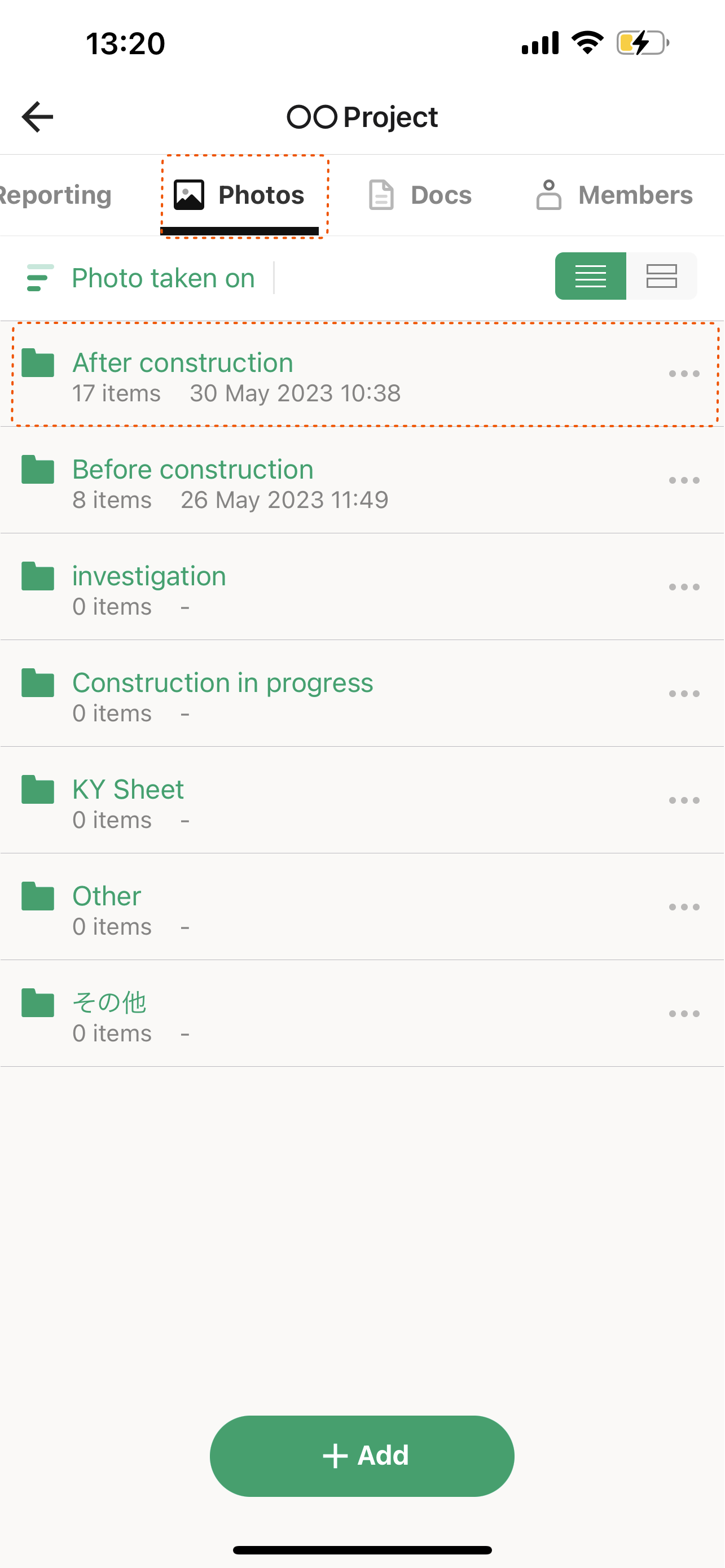Switch to compact list view
This screenshot has width=725, height=1568.
(590, 277)
